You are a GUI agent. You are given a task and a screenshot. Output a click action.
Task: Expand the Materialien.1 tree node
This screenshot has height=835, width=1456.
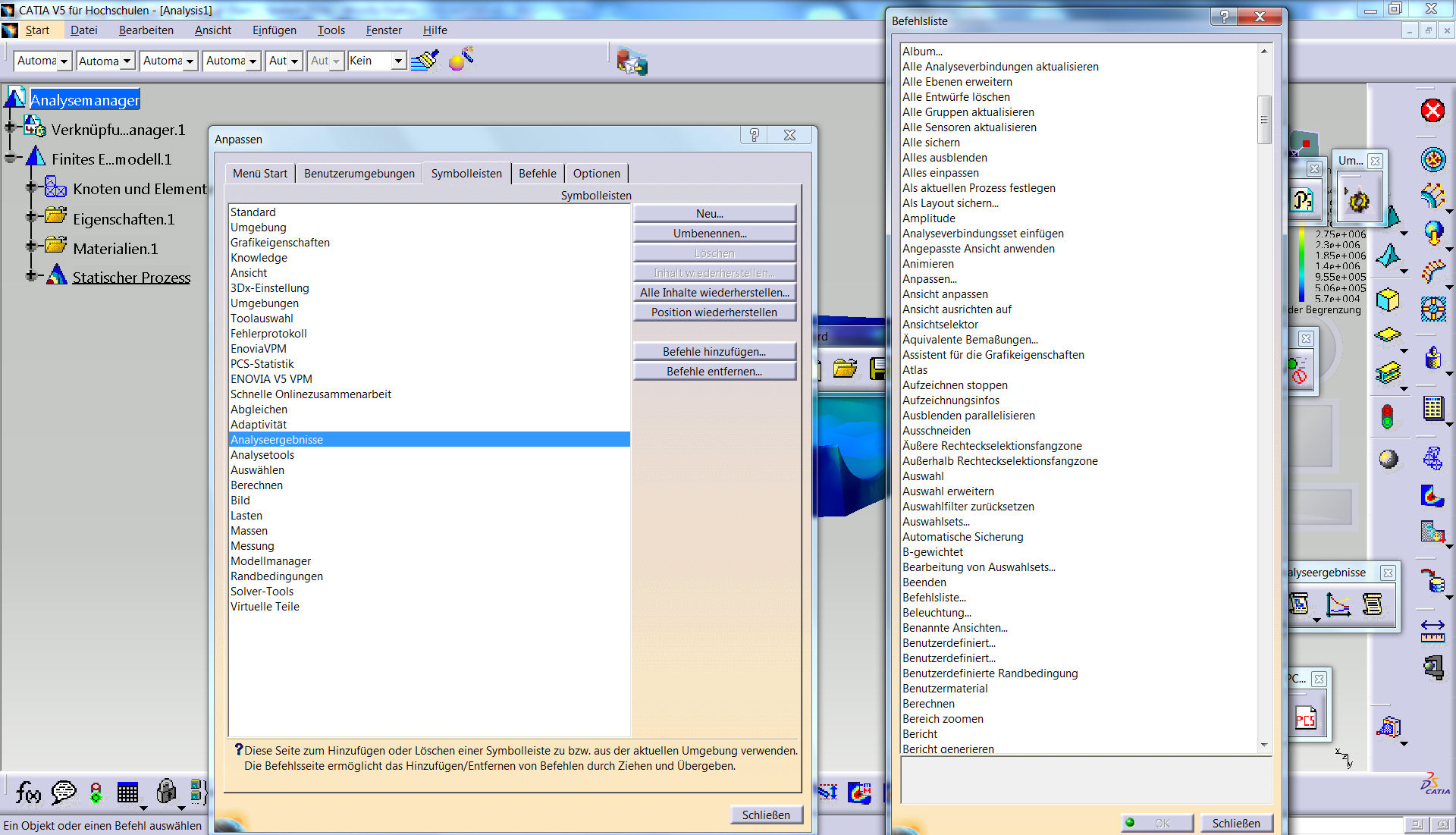31,246
